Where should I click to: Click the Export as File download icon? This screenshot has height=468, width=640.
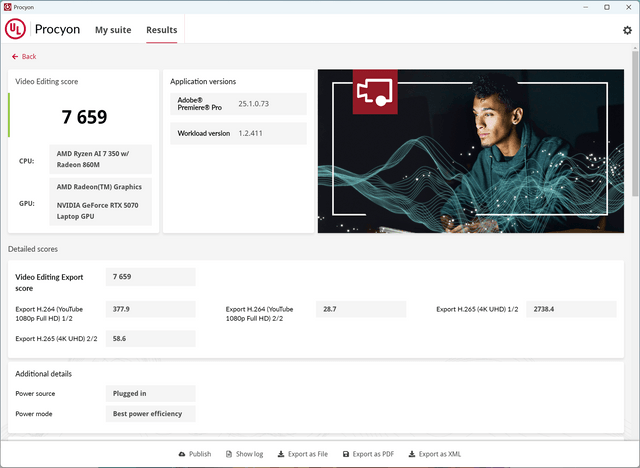[281, 454]
